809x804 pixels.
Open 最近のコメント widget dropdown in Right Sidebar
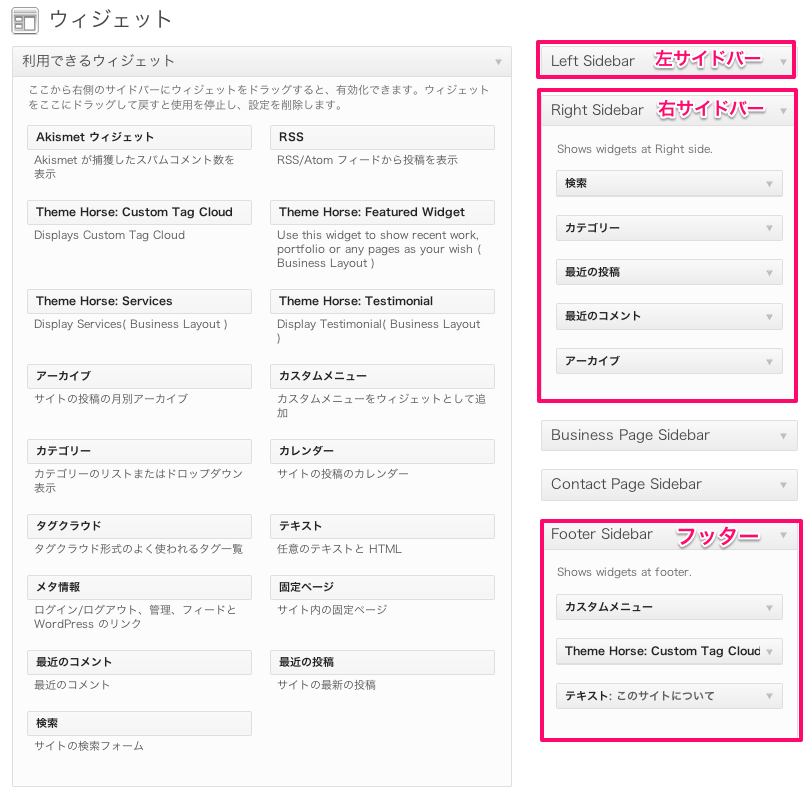[769, 317]
